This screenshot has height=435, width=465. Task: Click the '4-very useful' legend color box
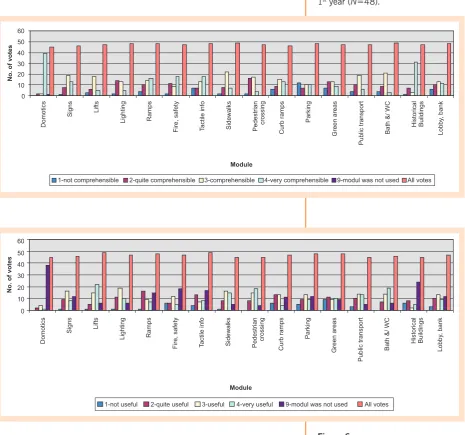(x=232, y=404)
